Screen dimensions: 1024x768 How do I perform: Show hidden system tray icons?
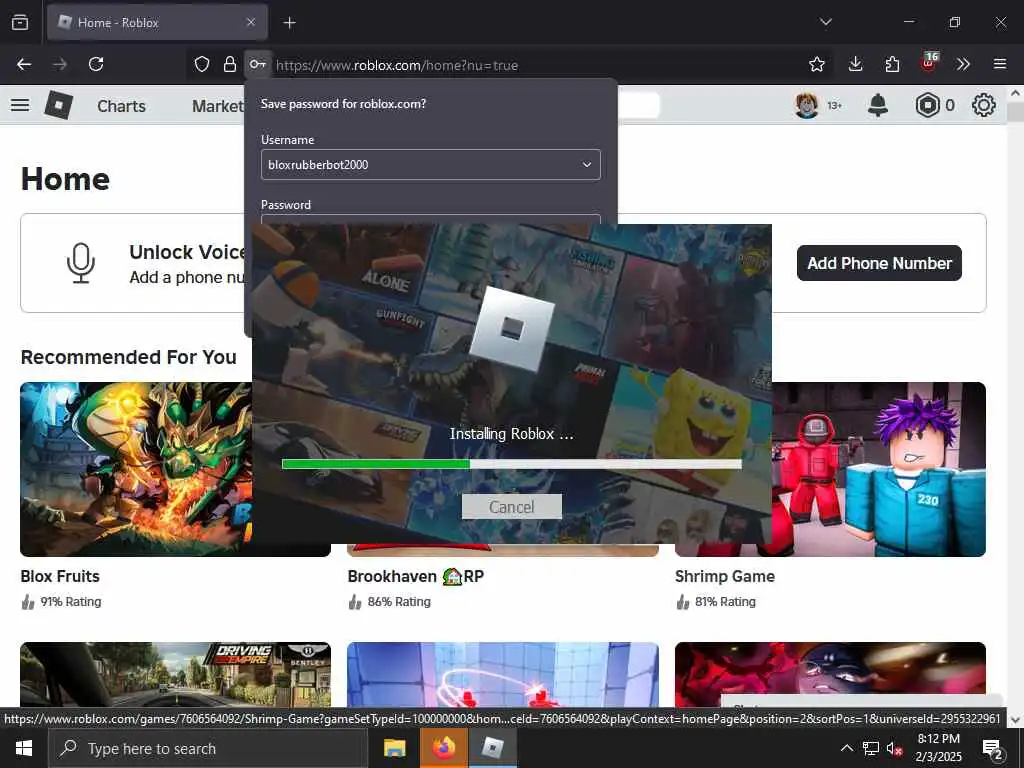[846, 748]
